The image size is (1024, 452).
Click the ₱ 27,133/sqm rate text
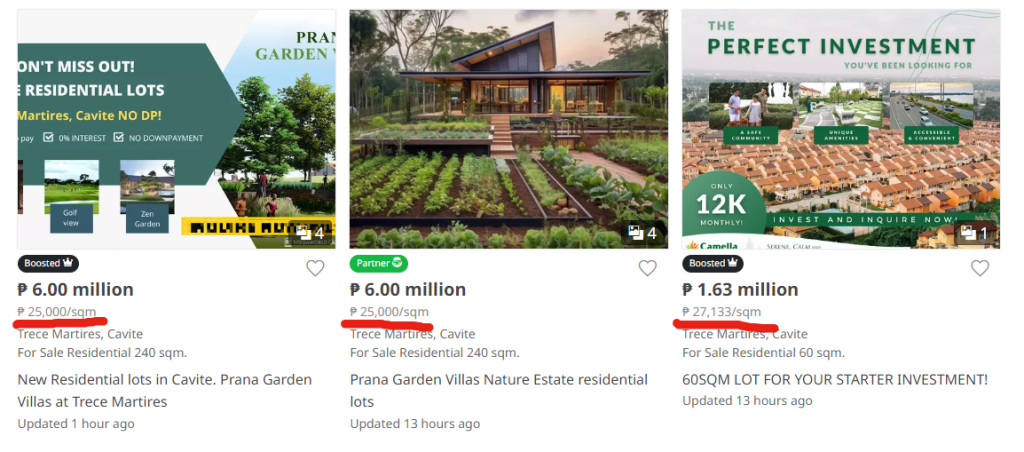pyautogui.click(x=721, y=312)
